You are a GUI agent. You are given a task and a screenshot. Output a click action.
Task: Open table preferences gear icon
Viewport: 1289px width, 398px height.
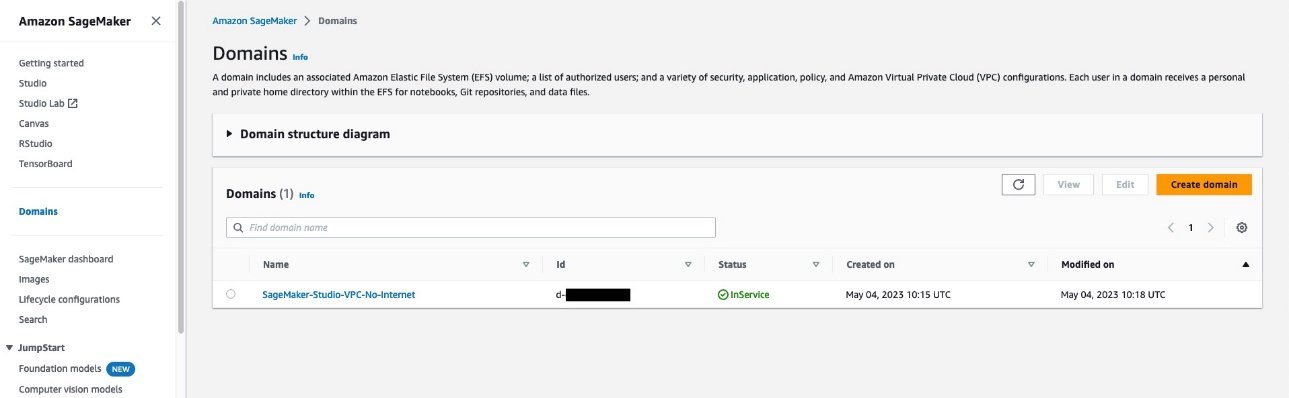[1242, 228]
